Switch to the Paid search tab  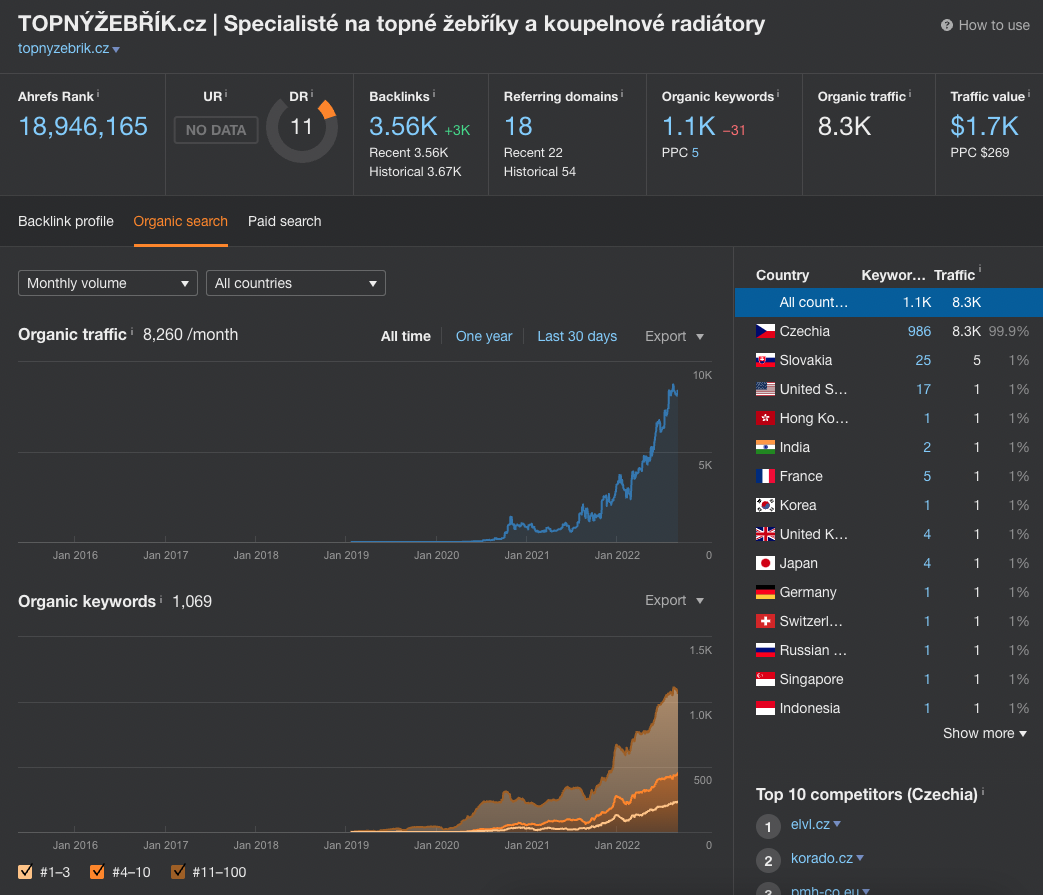(285, 221)
